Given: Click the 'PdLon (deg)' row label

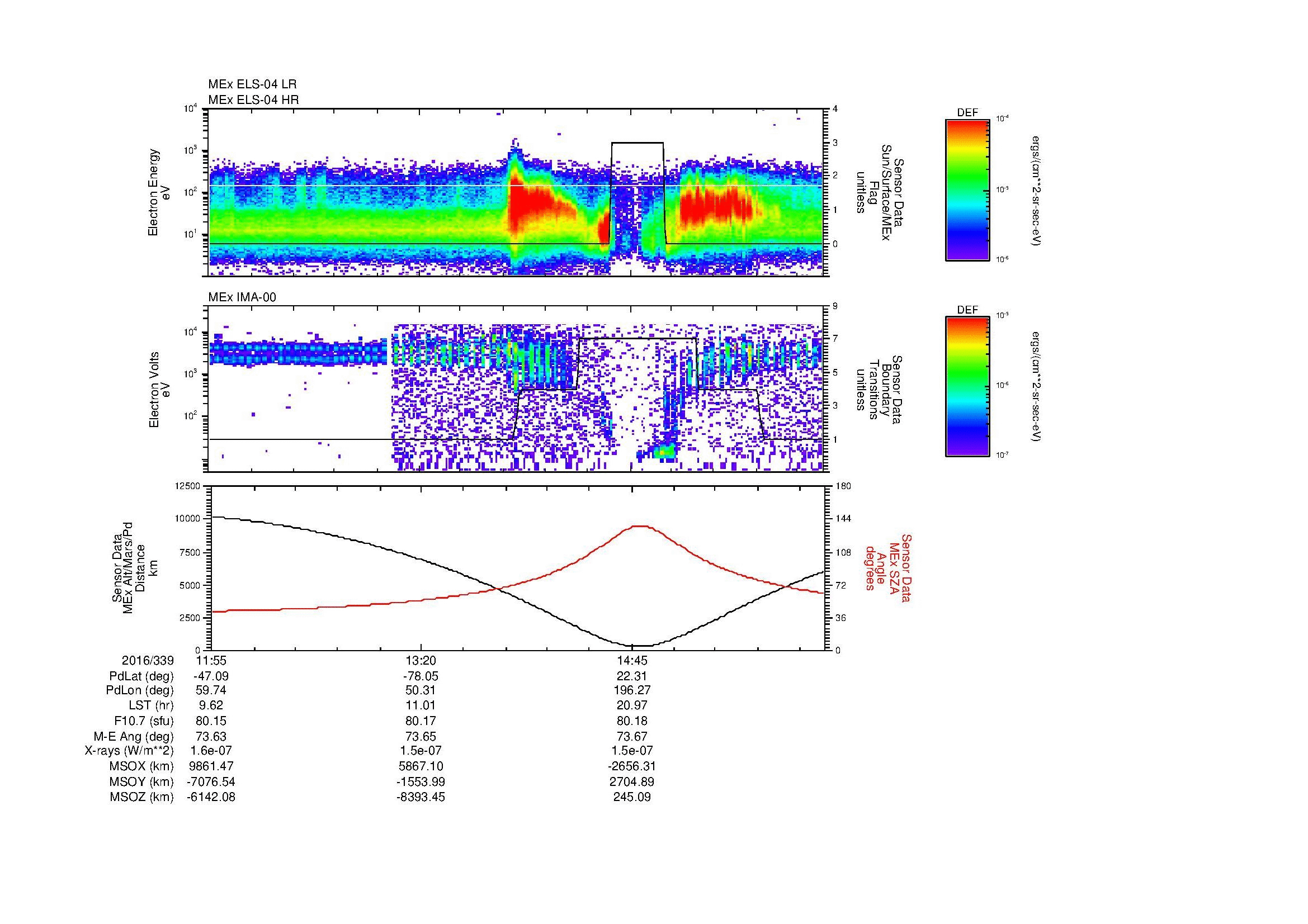Looking at the screenshot, I should pos(140,690).
